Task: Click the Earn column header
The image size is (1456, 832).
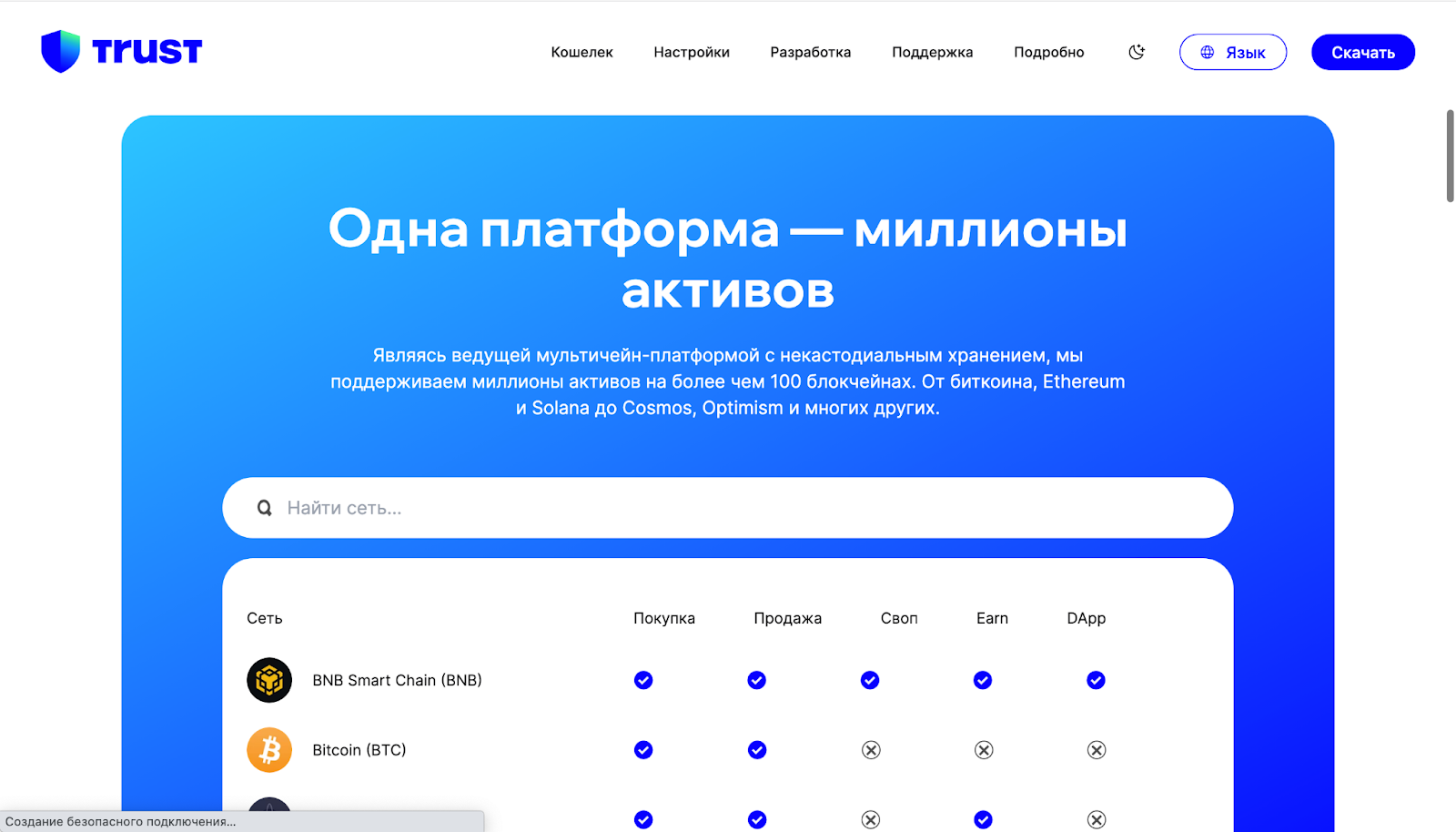Action: click(992, 618)
